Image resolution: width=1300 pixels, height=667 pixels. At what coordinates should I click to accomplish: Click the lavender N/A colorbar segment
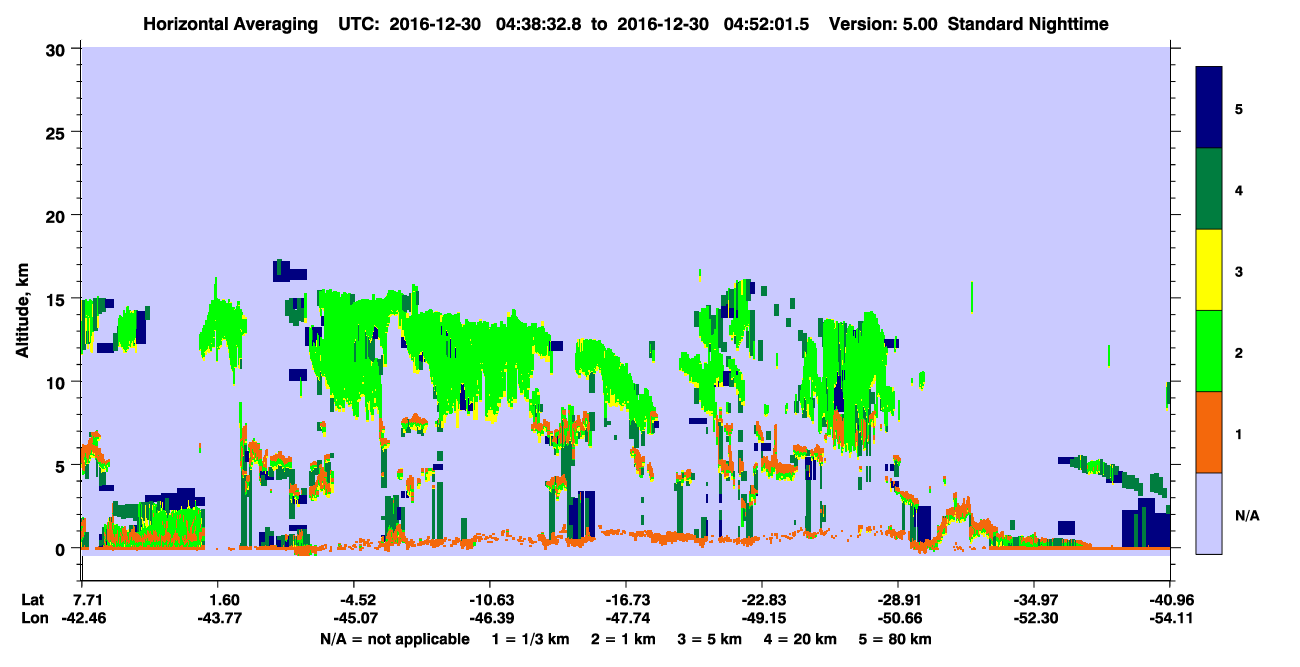tap(1209, 512)
